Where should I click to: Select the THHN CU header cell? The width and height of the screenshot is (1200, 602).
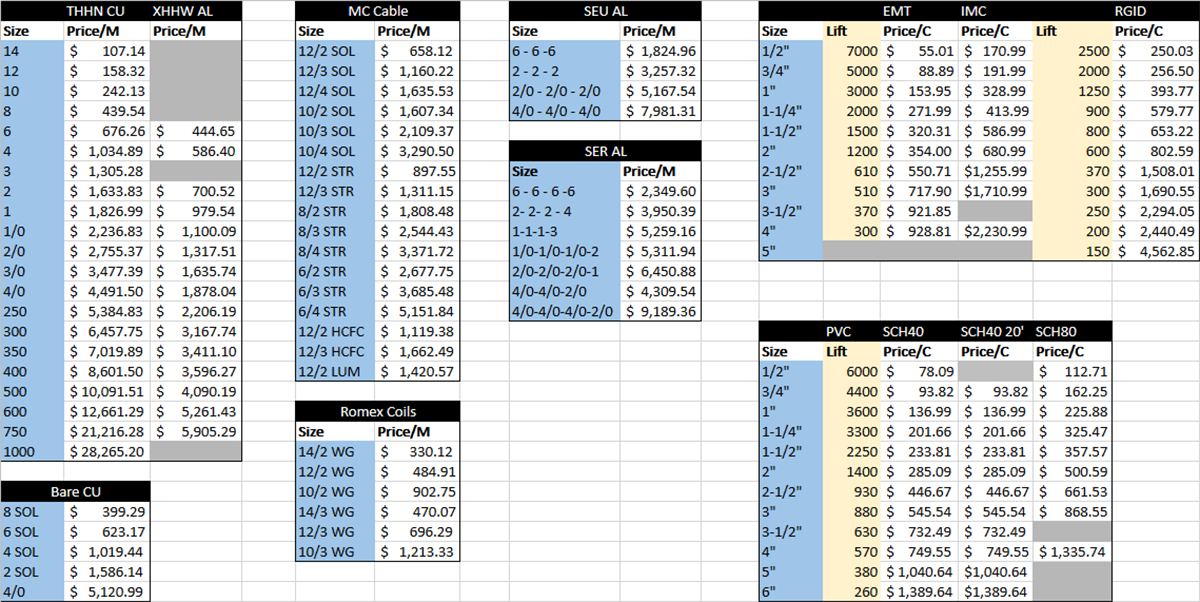(95, 11)
